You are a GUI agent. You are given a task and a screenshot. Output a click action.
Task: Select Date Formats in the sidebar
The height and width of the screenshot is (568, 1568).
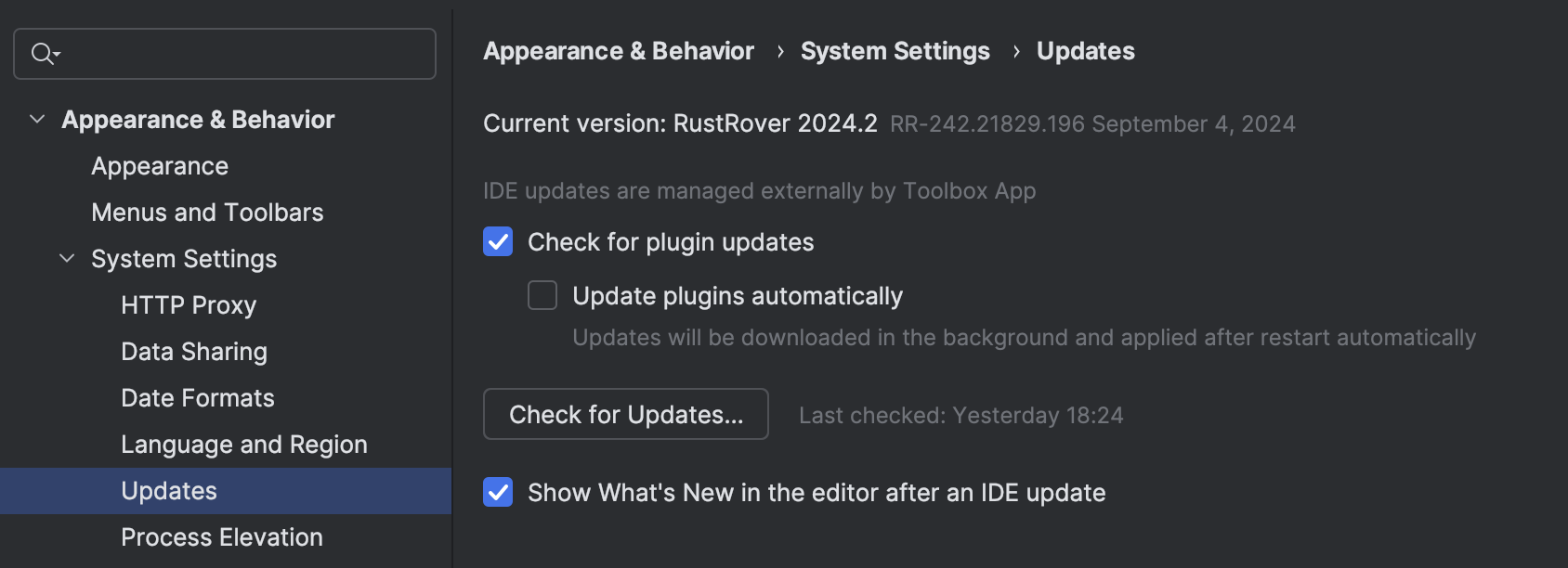pos(197,397)
